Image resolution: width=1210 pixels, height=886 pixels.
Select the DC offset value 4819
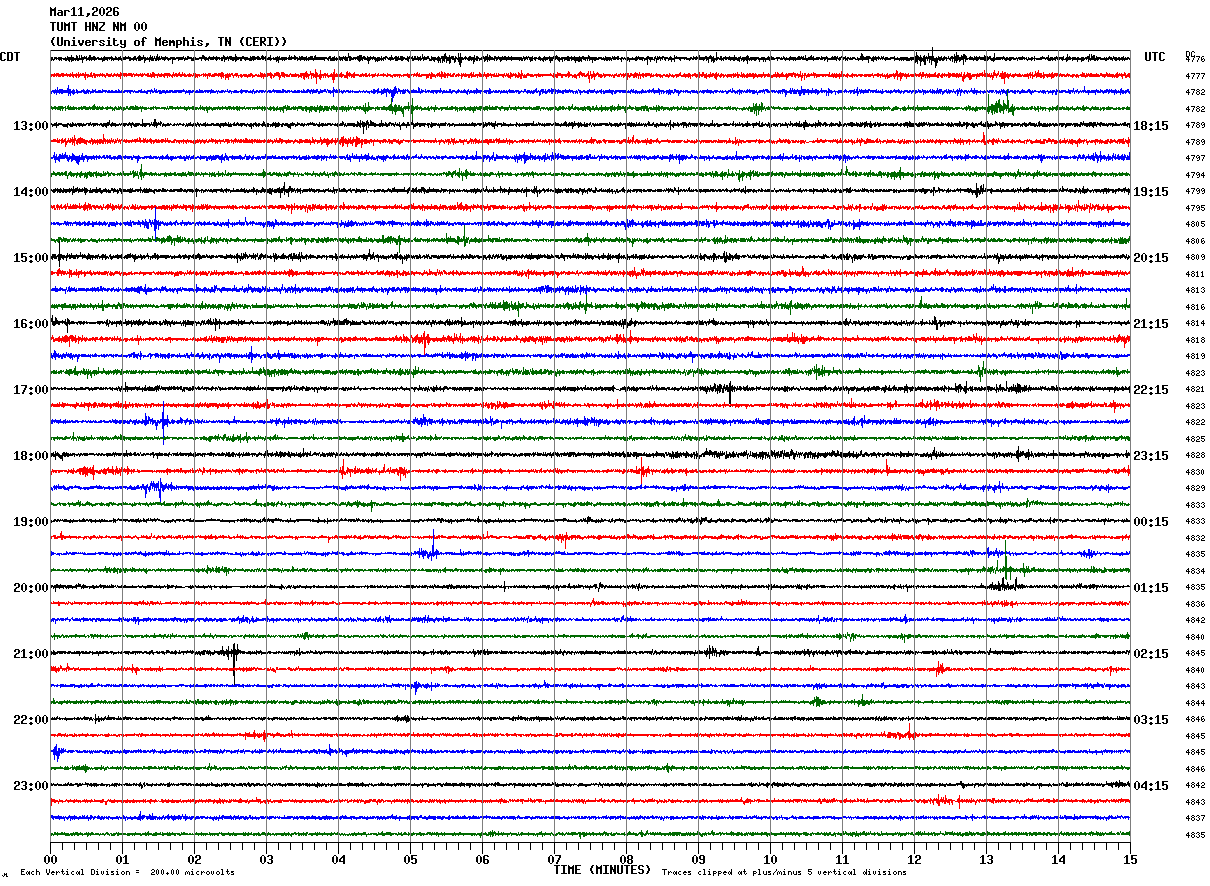pos(1195,356)
